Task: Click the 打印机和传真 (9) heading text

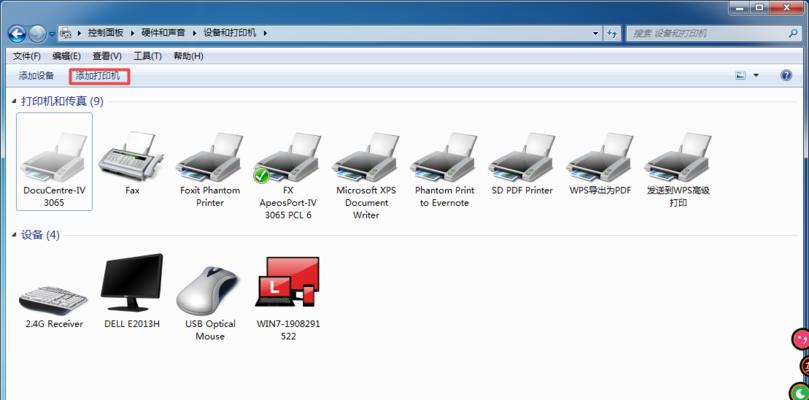Action: click(x=62, y=102)
